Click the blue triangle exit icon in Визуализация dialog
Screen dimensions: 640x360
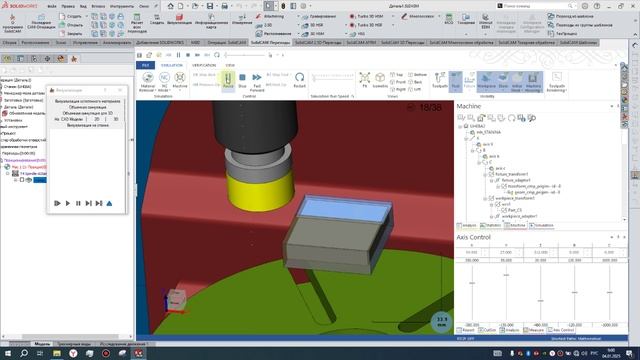[x=109, y=203]
